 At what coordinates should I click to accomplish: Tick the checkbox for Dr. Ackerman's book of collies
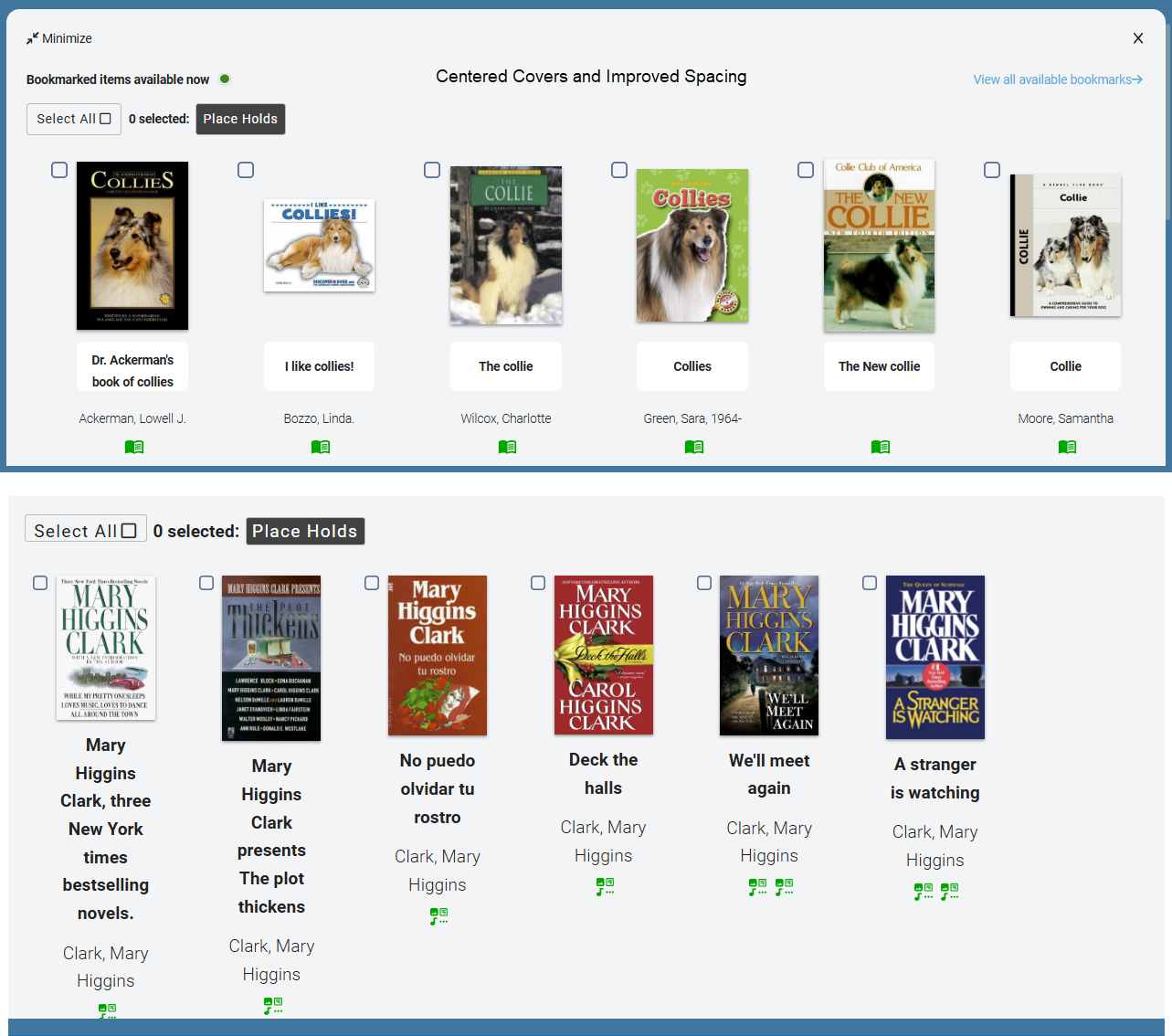click(x=59, y=170)
